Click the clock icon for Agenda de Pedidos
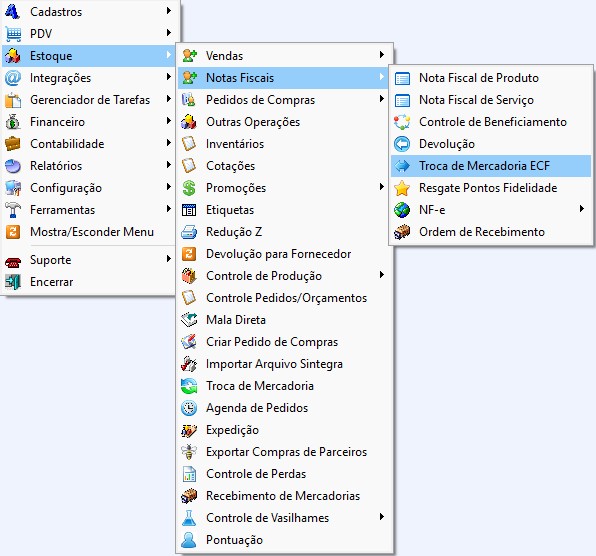The height and width of the screenshot is (556, 596). click(x=189, y=408)
